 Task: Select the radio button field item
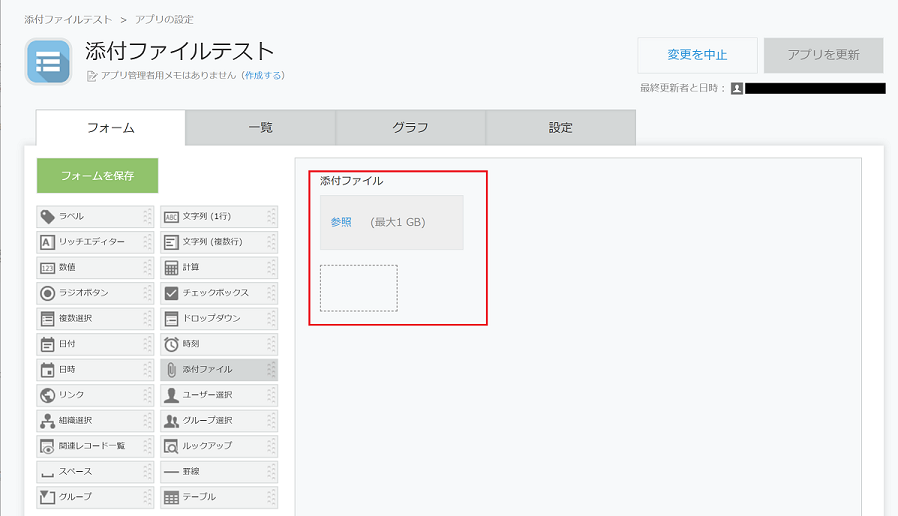[94, 293]
